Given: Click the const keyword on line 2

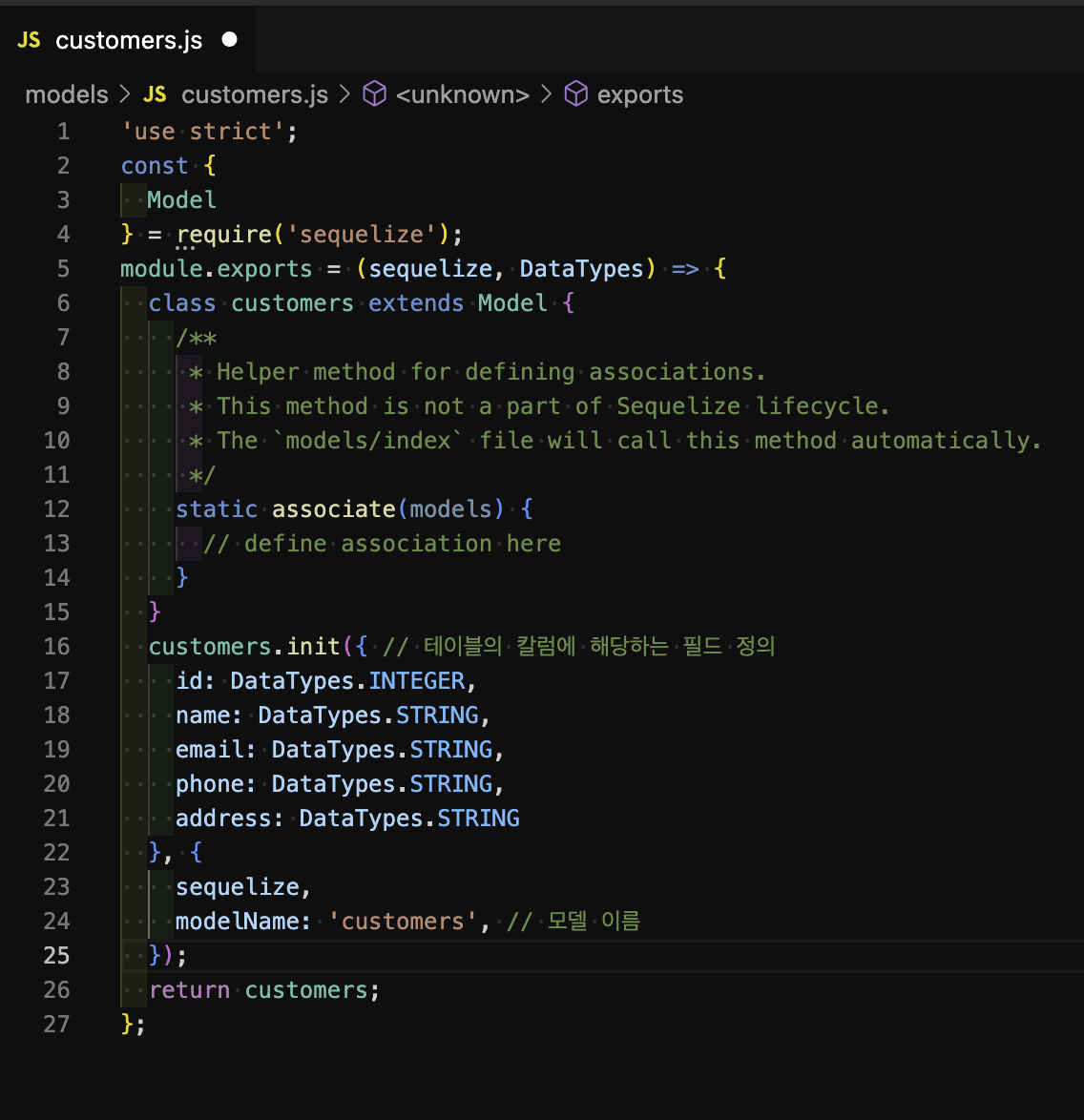Looking at the screenshot, I should (x=155, y=166).
